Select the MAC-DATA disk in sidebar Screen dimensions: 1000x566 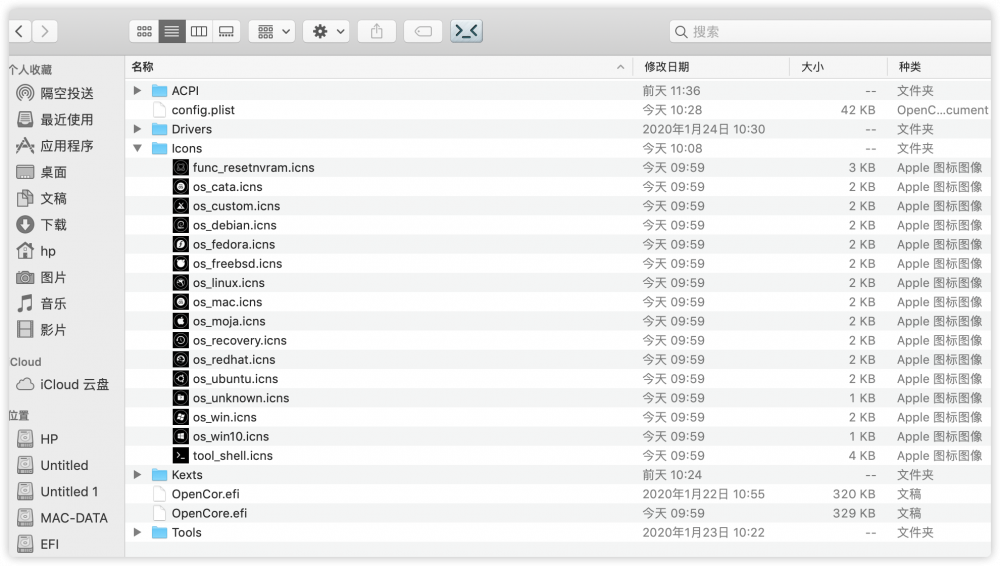point(62,518)
